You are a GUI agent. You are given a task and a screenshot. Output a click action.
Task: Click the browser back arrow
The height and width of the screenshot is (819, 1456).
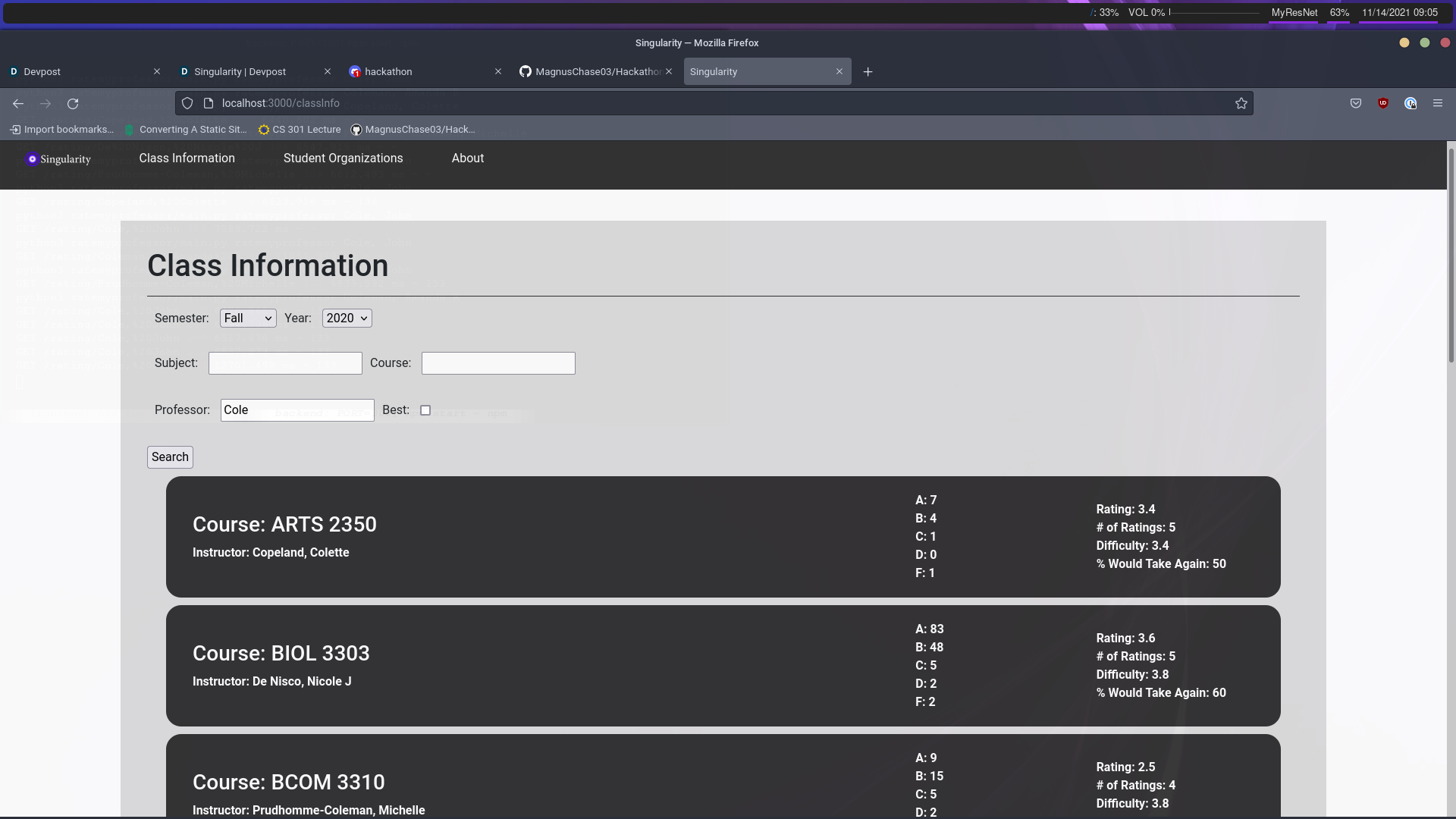[x=18, y=104]
